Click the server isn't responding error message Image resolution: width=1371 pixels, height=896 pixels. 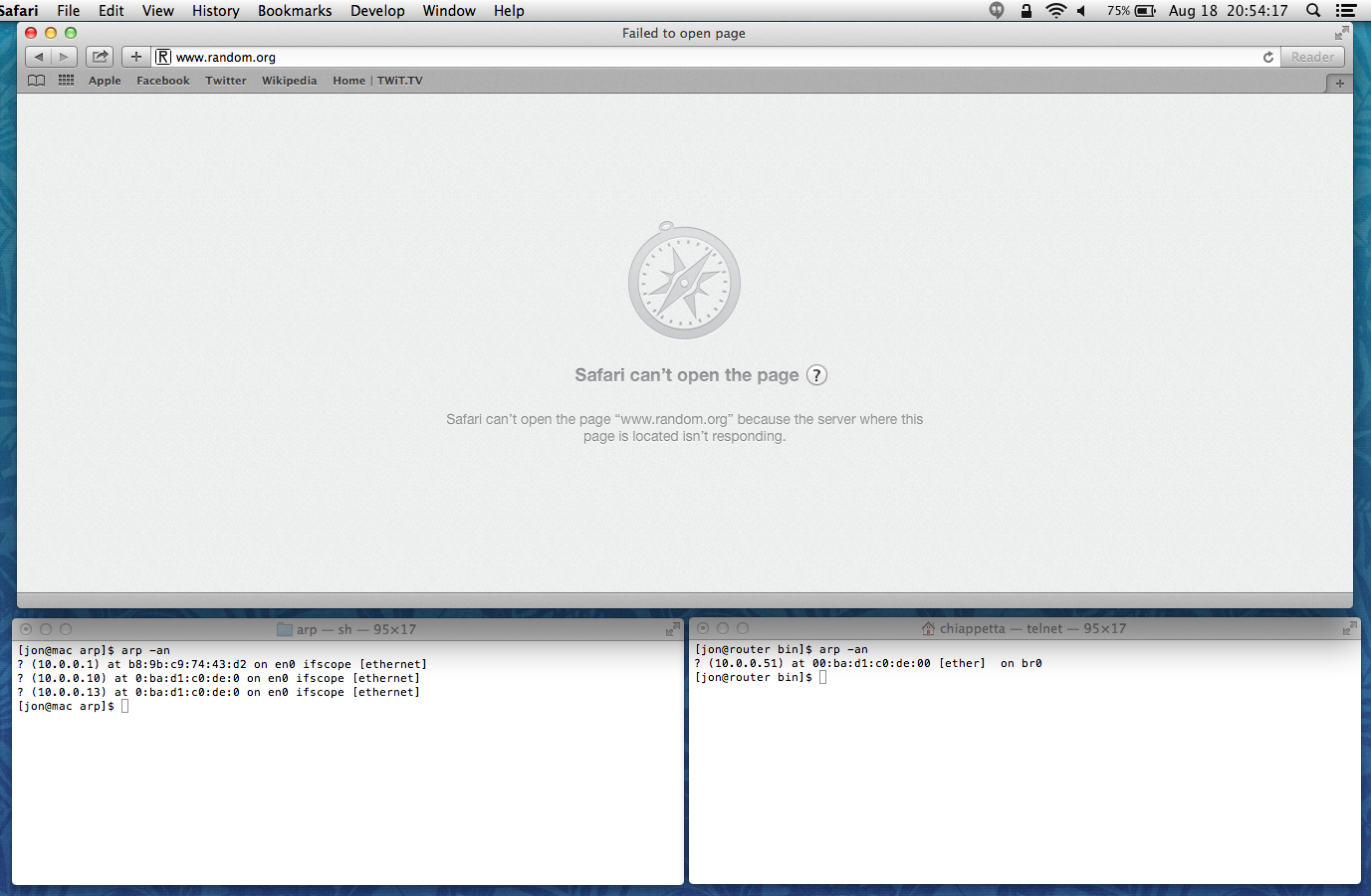685,428
